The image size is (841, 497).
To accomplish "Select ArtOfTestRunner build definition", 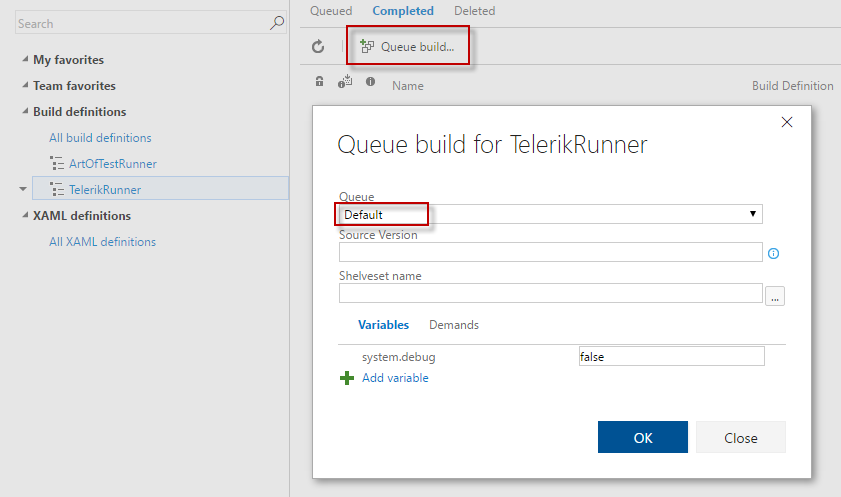I will (113, 164).
